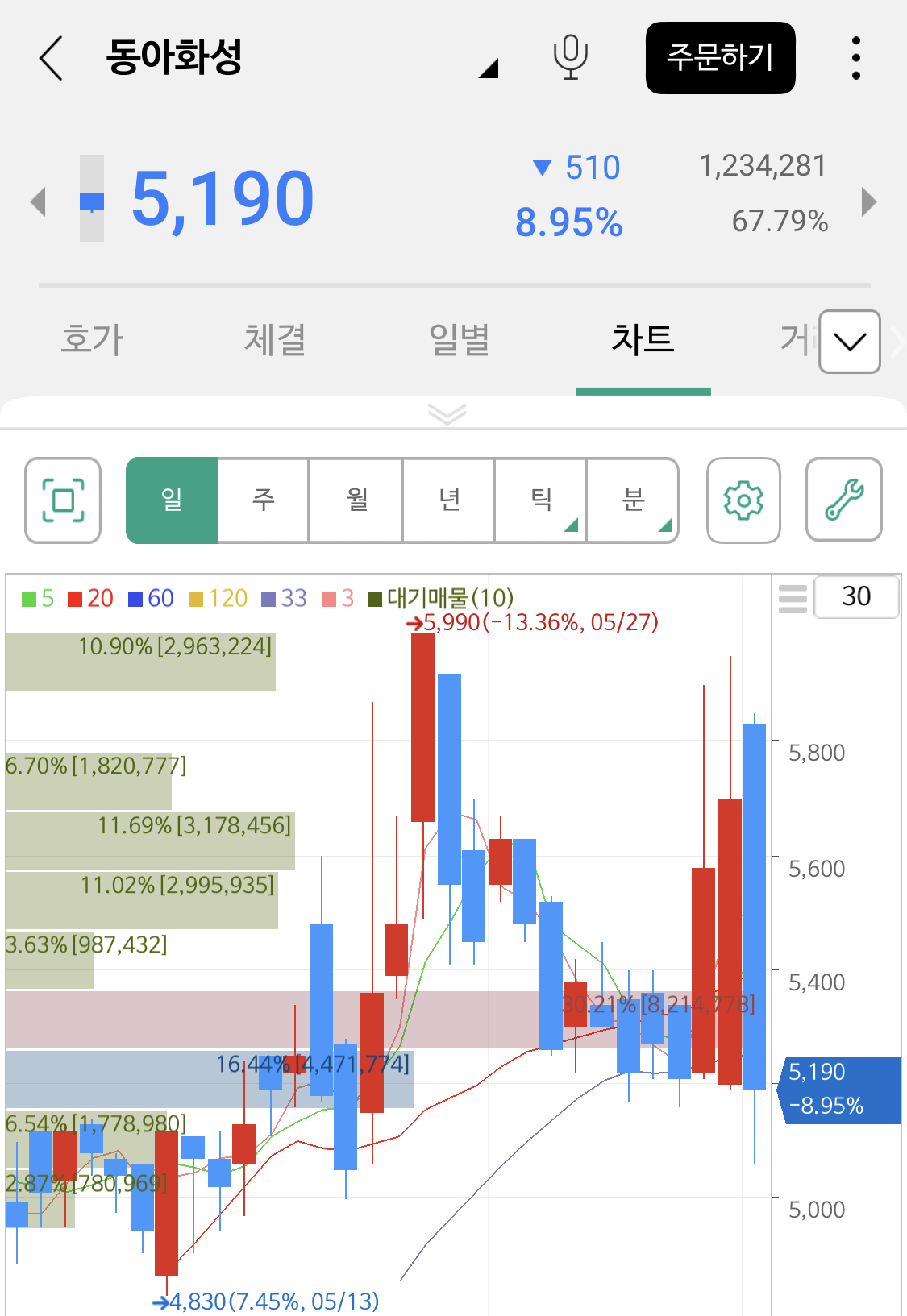Toggle the 대기매물(10) indicator legend
Screen dimensions: 907x1316
pos(441,599)
